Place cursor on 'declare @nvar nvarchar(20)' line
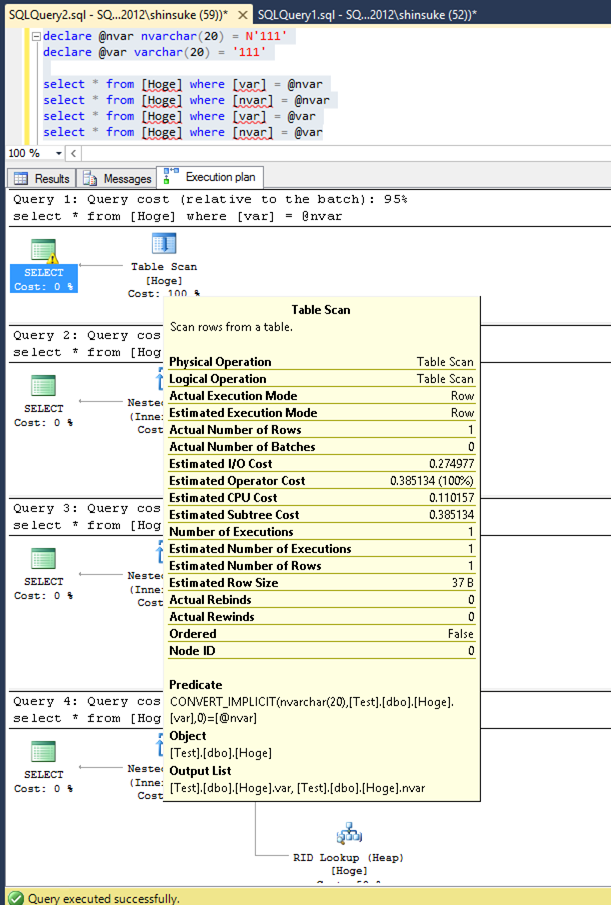Screen dimensions: 611x905 coord(165,36)
